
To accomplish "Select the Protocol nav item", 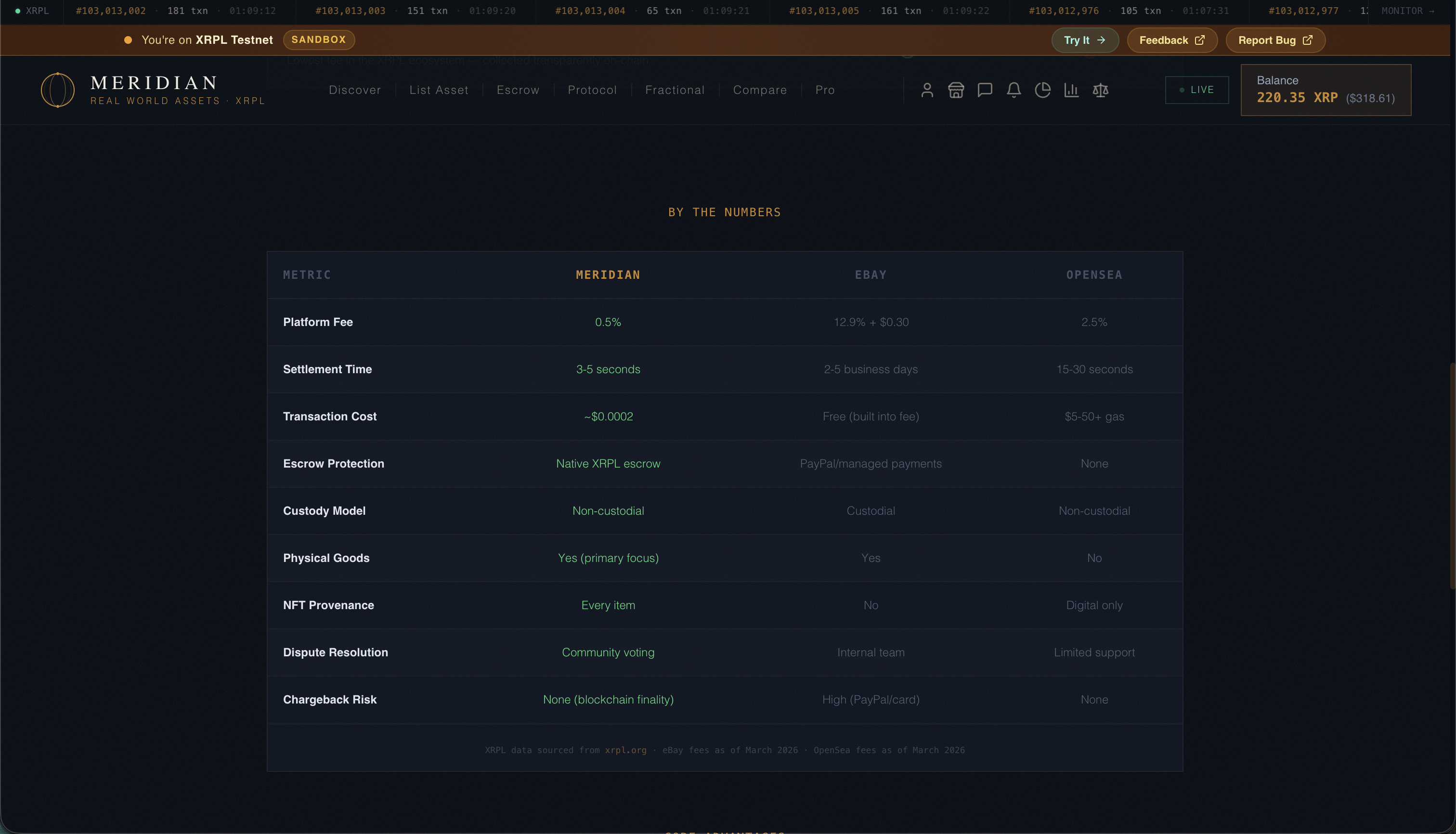I will pos(592,90).
